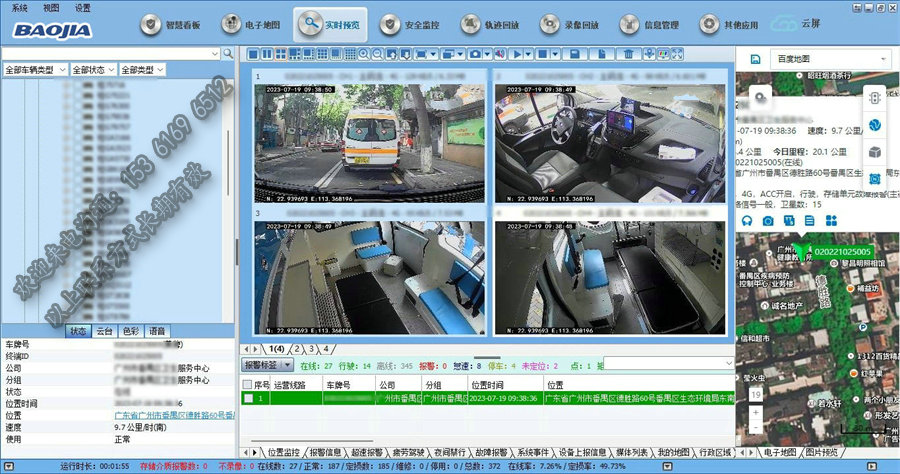900x474 pixels.
Task: Click the search magnifier beside vehicle search box
Action: (227, 53)
